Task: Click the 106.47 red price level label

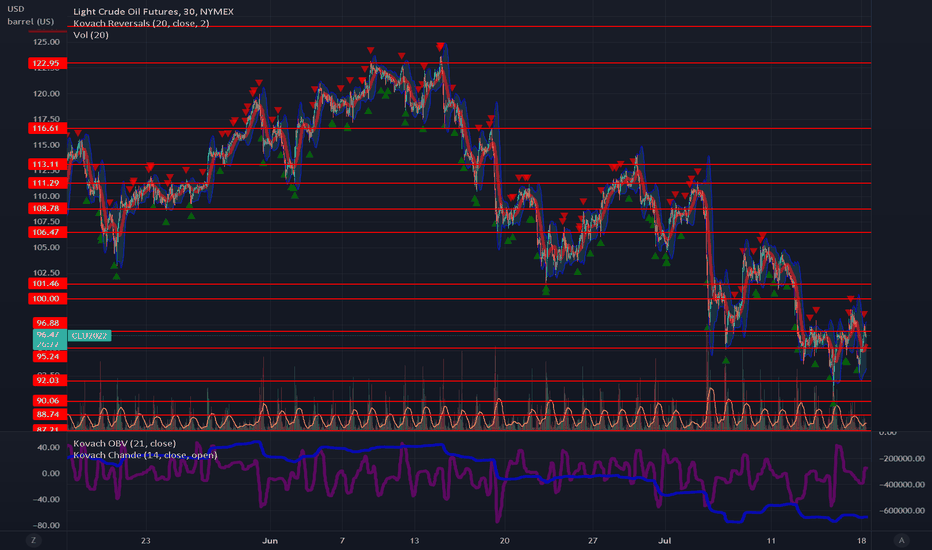Action: pos(47,232)
